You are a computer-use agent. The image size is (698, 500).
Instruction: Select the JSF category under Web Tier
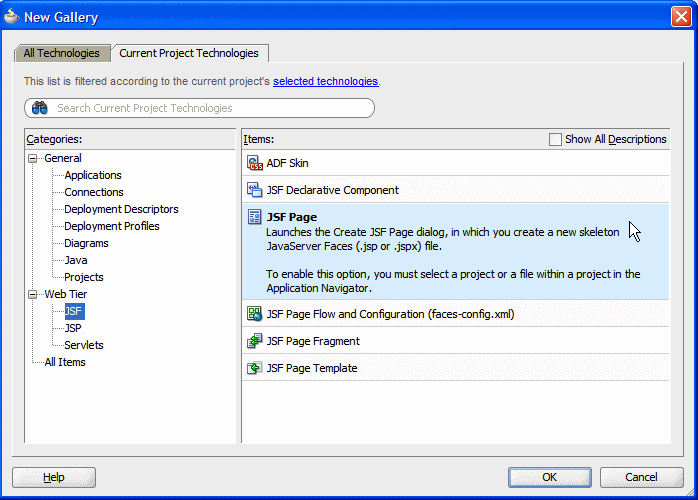[74, 311]
